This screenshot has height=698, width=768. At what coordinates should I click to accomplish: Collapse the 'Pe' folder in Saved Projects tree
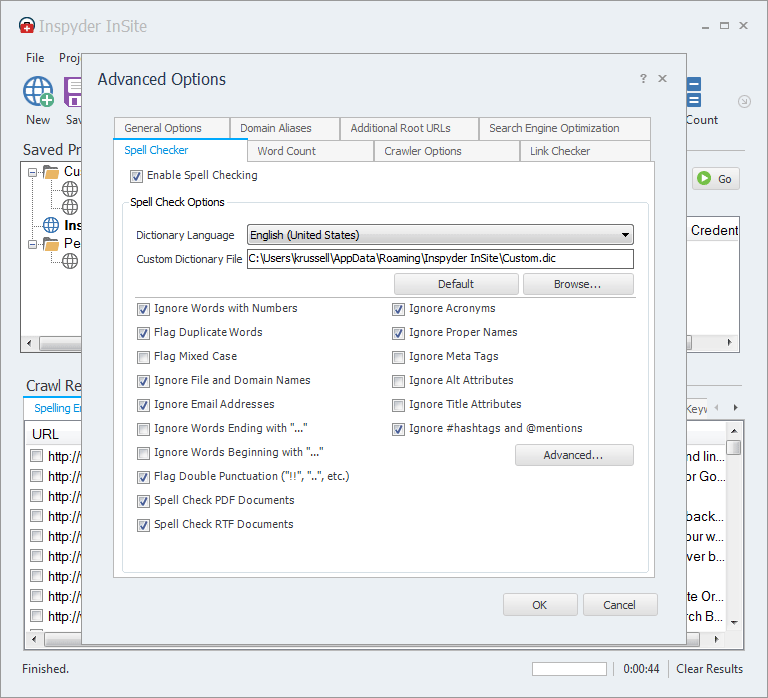point(32,243)
